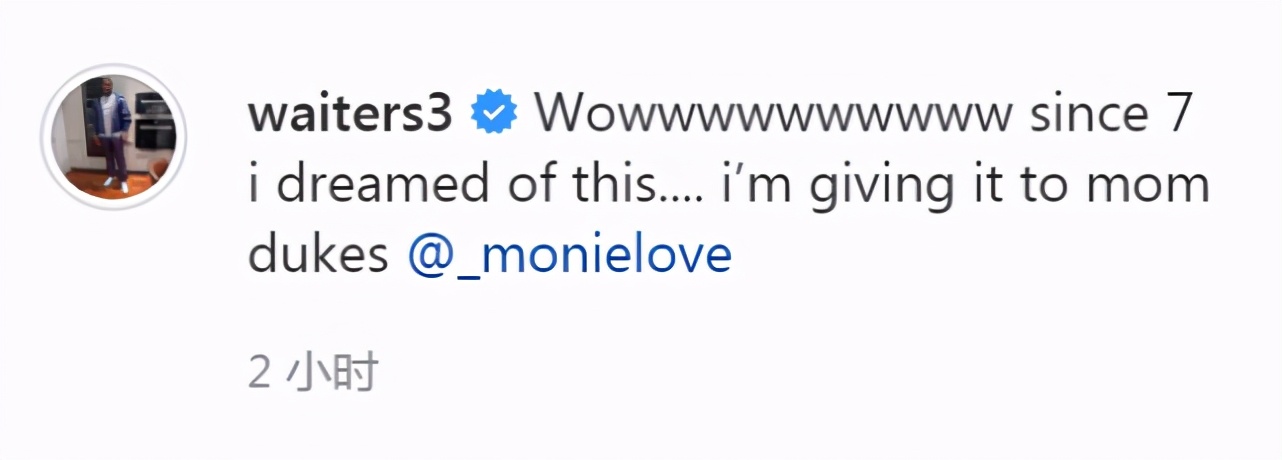Open the @_monielove mention link

click(x=569, y=256)
